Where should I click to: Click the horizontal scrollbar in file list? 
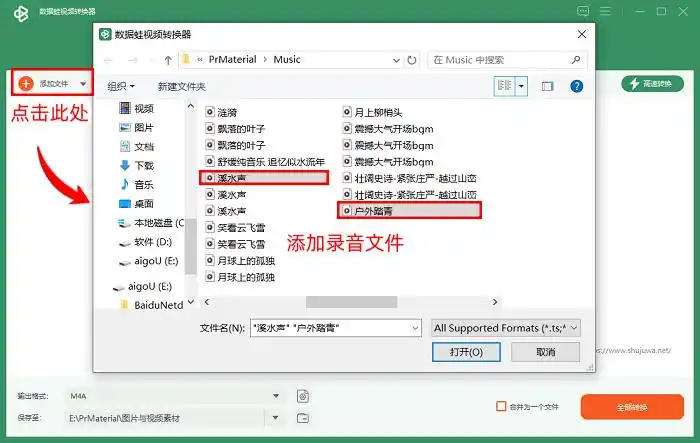351,301
